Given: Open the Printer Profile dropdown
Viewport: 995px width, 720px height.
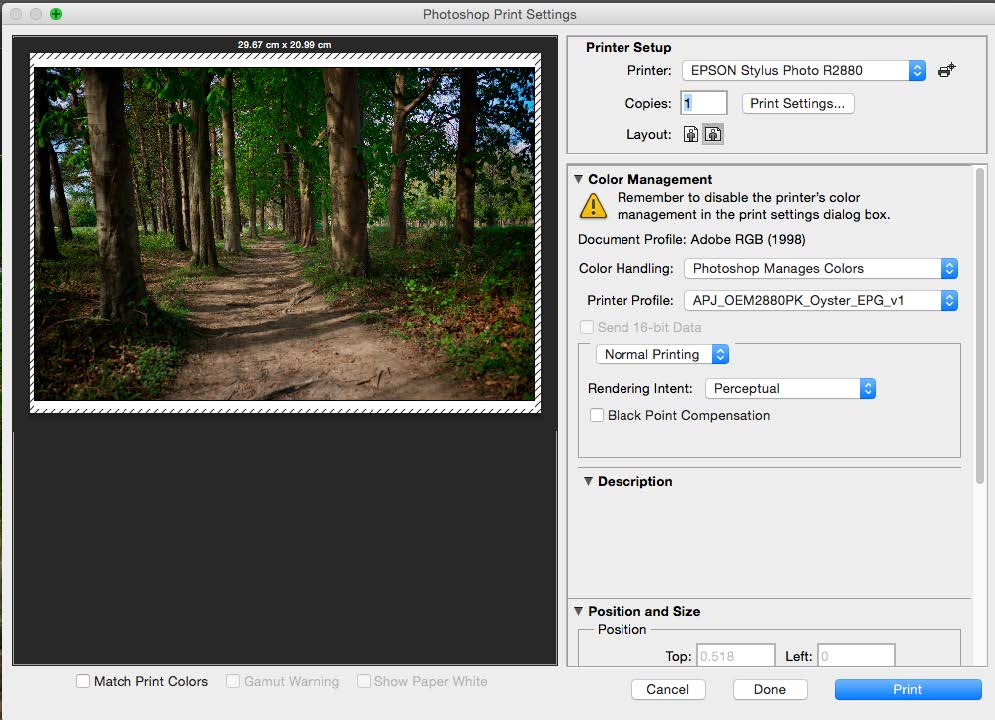Looking at the screenshot, I should click(820, 300).
